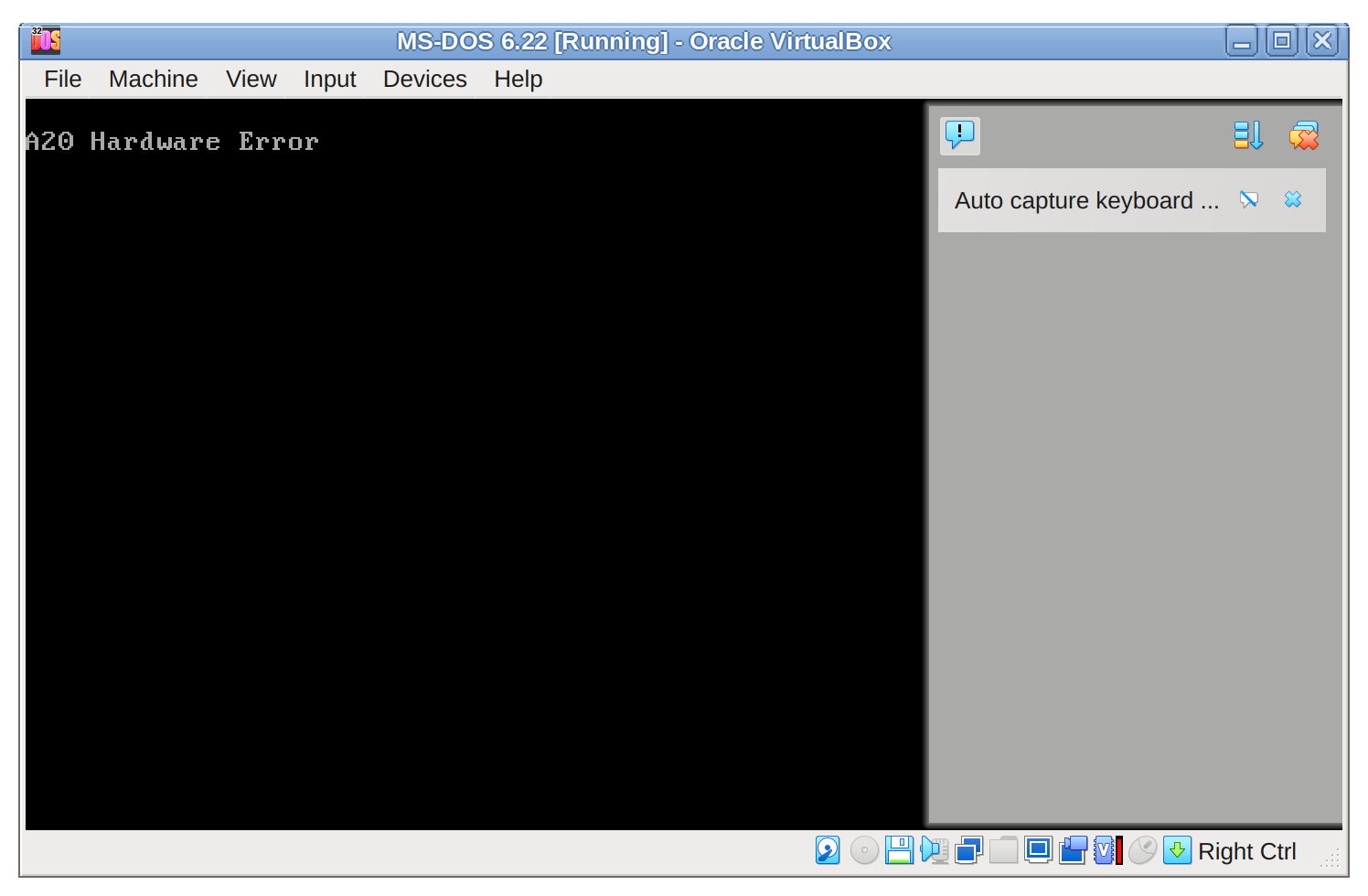
Task: Open the Input menu
Action: pyautogui.click(x=330, y=80)
